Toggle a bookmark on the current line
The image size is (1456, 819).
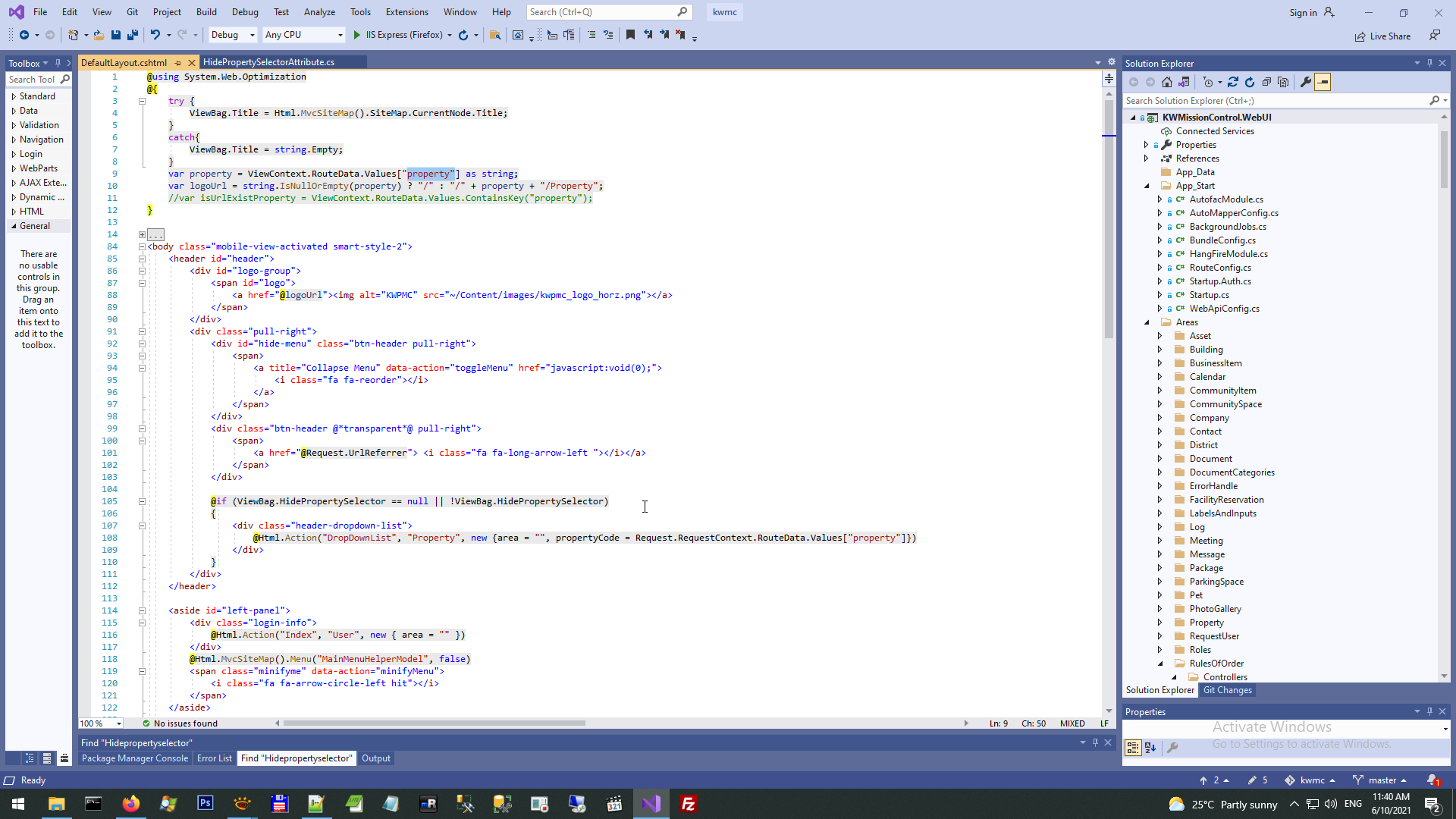[x=629, y=35]
